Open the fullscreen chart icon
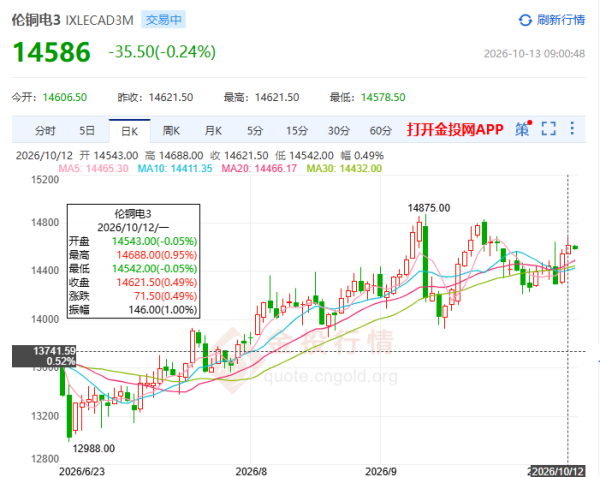Viewport: 600px width, 477px height. 548,129
